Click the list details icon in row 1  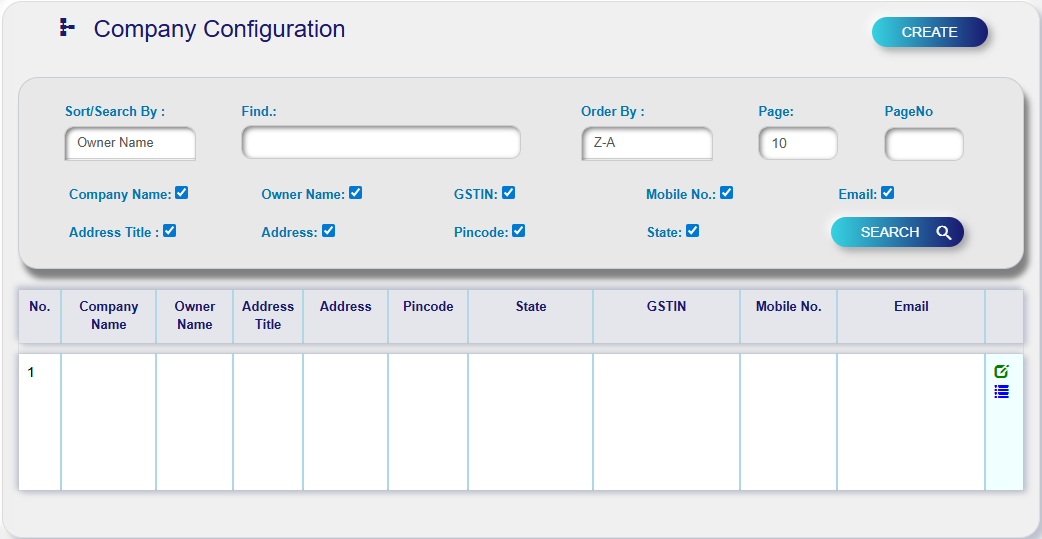pos(1001,392)
